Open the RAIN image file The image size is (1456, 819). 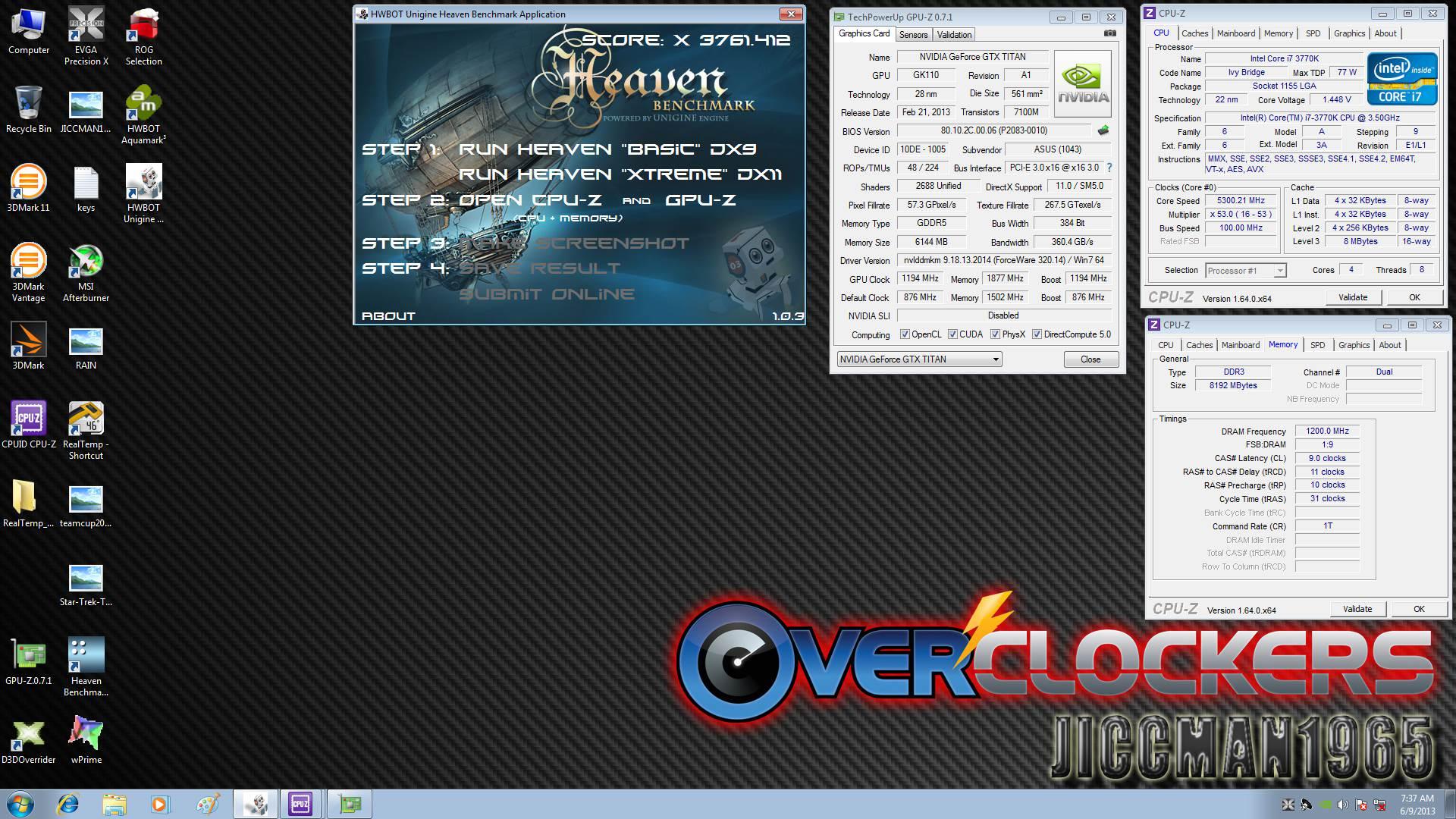86,349
